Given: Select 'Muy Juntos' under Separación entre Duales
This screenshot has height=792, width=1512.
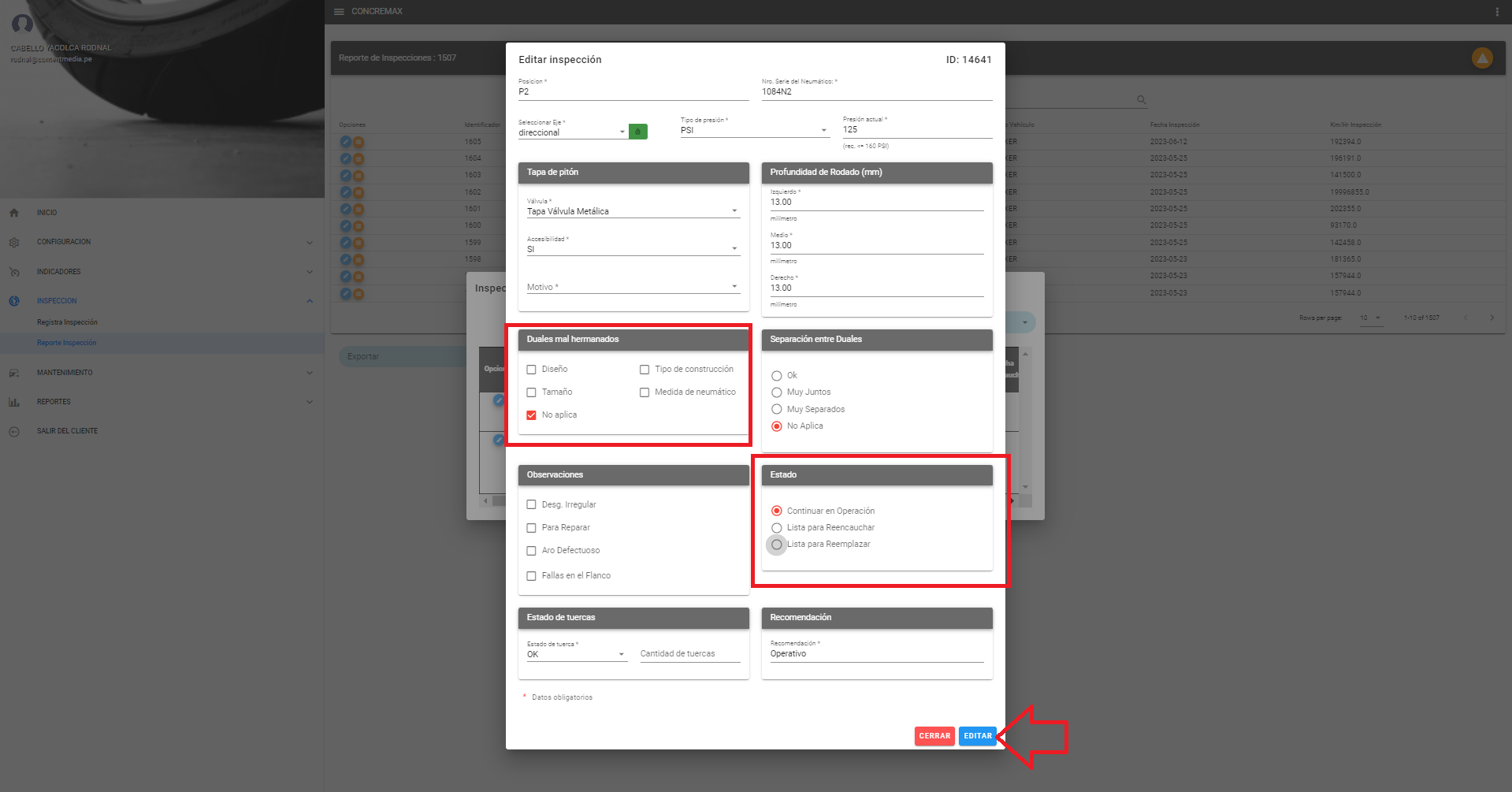Looking at the screenshot, I should click(x=777, y=392).
